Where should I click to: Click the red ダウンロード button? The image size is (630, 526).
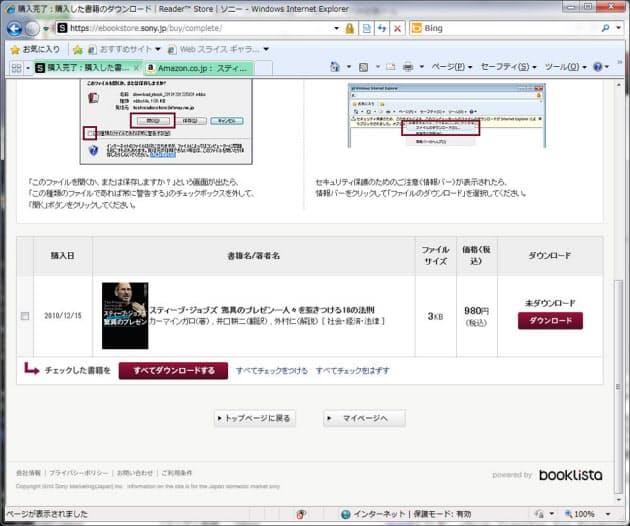pos(550,321)
